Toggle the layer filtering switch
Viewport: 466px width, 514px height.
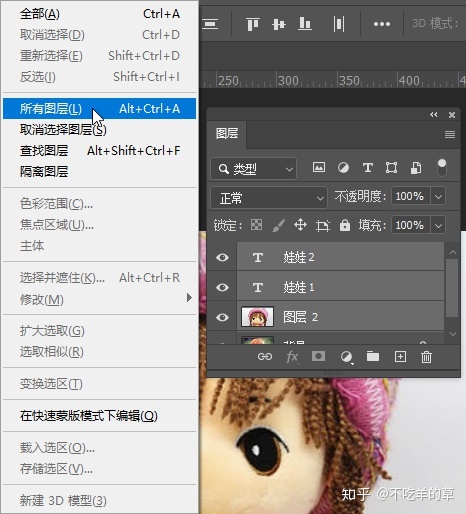[x=442, y=167]
